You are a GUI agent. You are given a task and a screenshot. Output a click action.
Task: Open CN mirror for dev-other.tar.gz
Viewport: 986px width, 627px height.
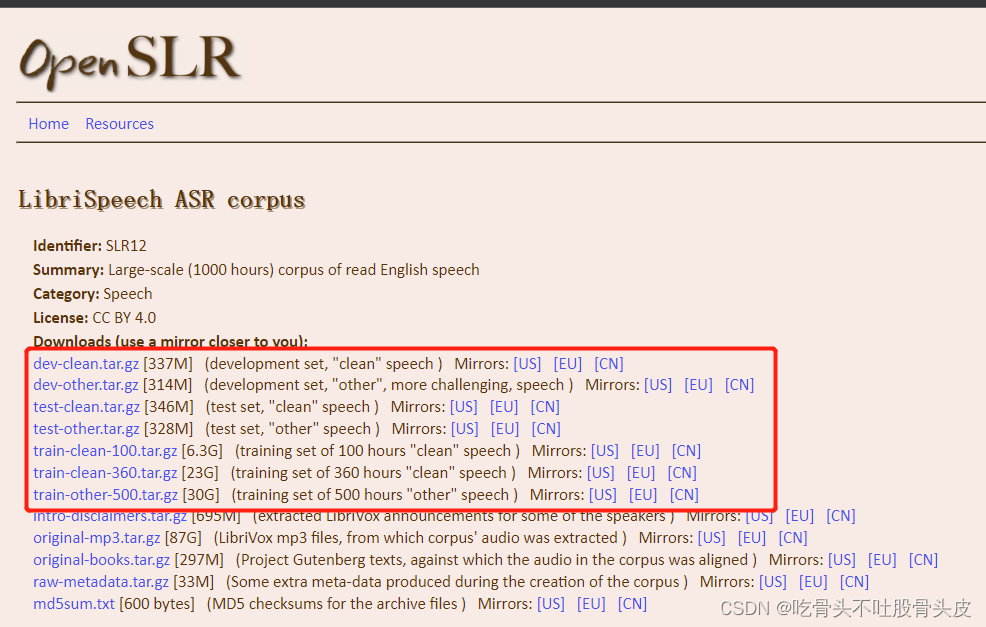[x=740, y=385]
